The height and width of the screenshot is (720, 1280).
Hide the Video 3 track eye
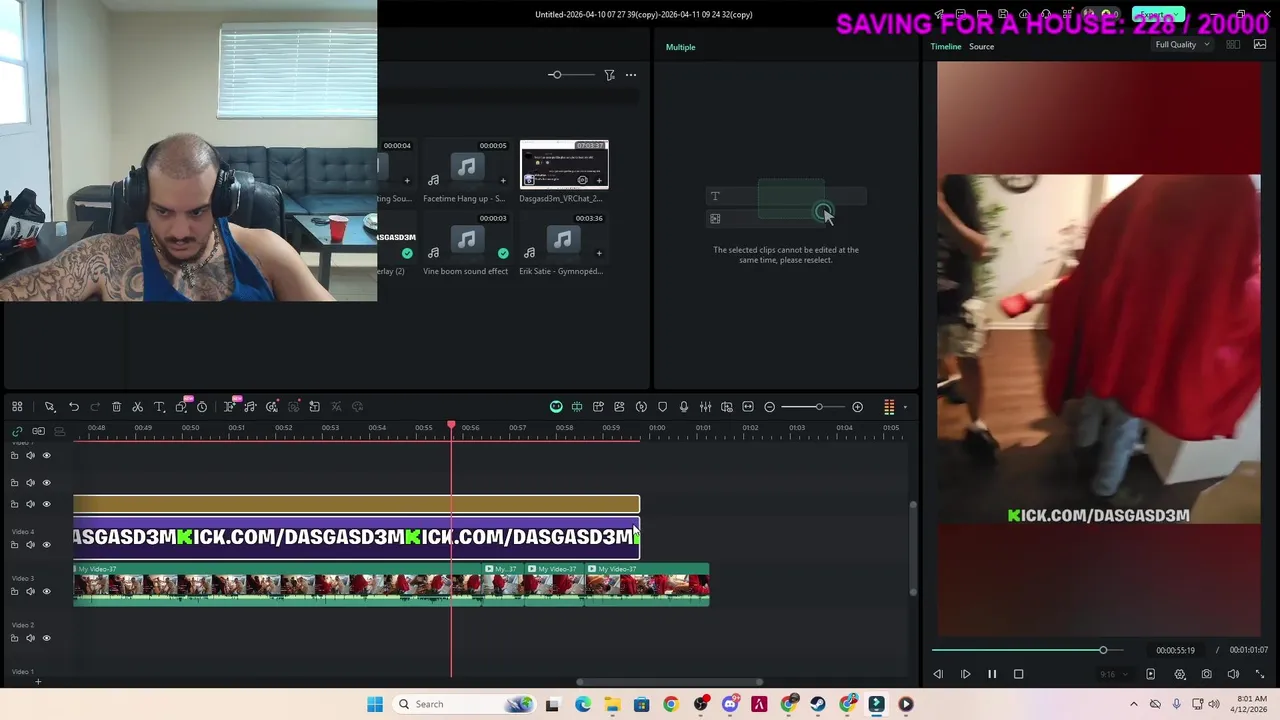pos(46,591)
